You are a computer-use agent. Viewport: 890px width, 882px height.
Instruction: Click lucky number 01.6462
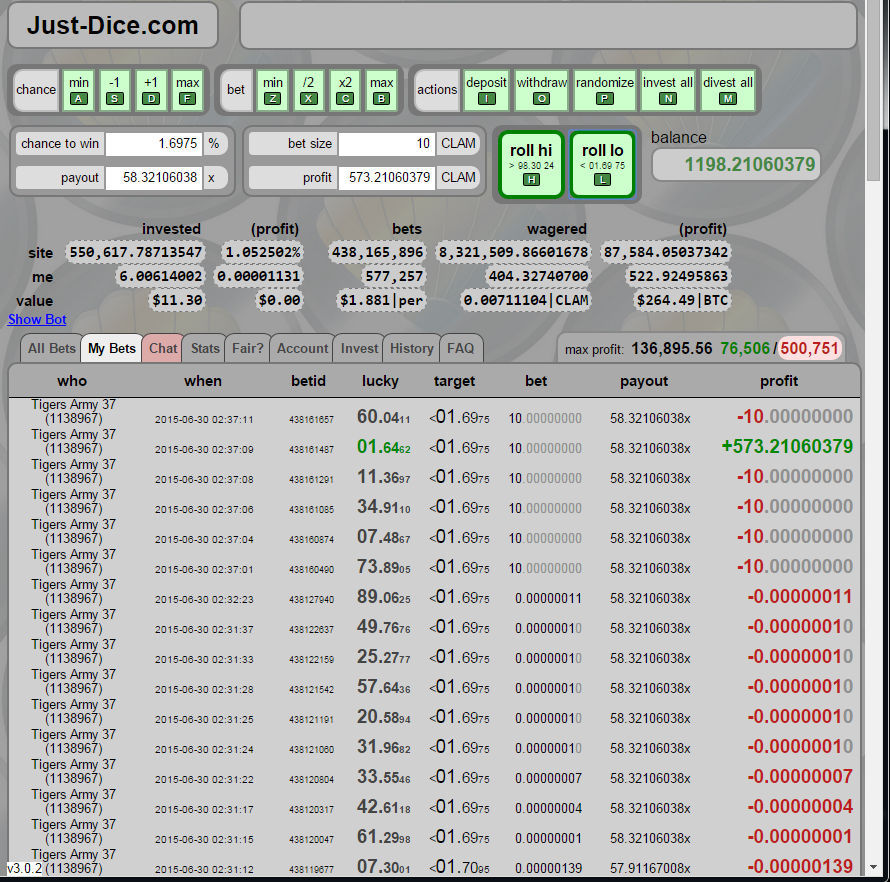pos(383,447)
